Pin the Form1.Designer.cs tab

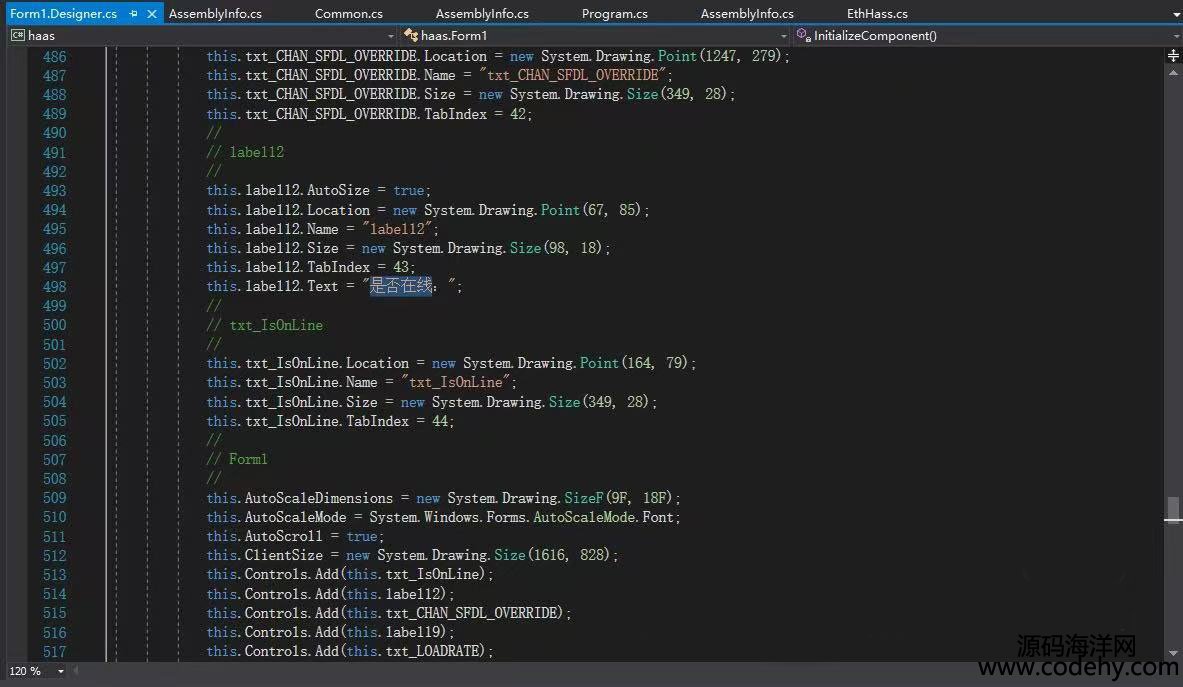pyautogui.click(x=134, y=14)
